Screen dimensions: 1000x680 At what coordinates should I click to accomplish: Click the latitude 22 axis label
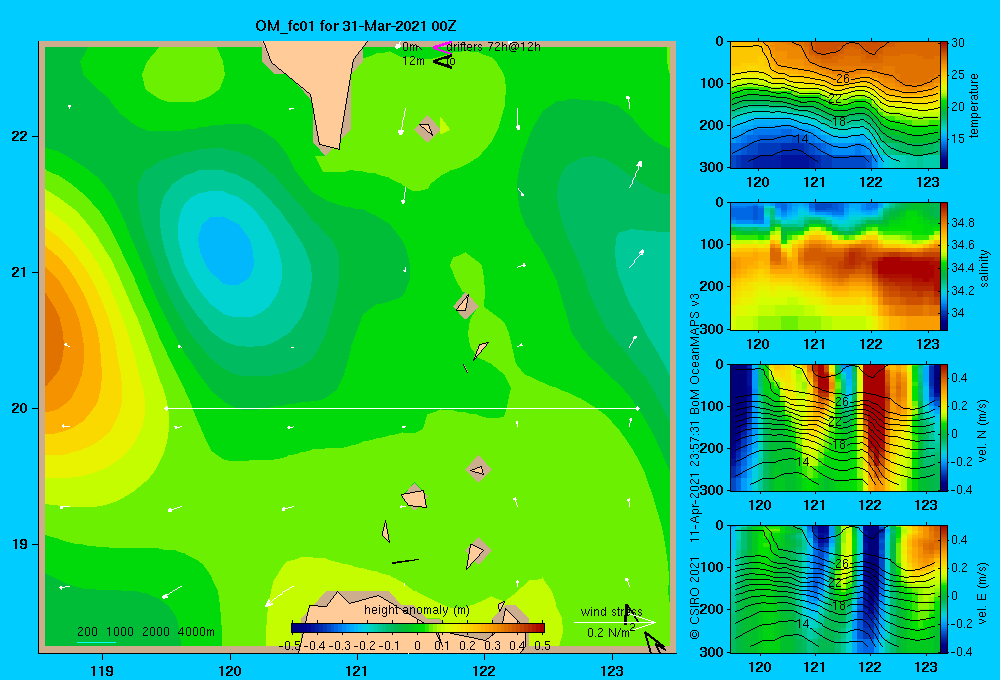pyautogui.click(x=20, y=137)
